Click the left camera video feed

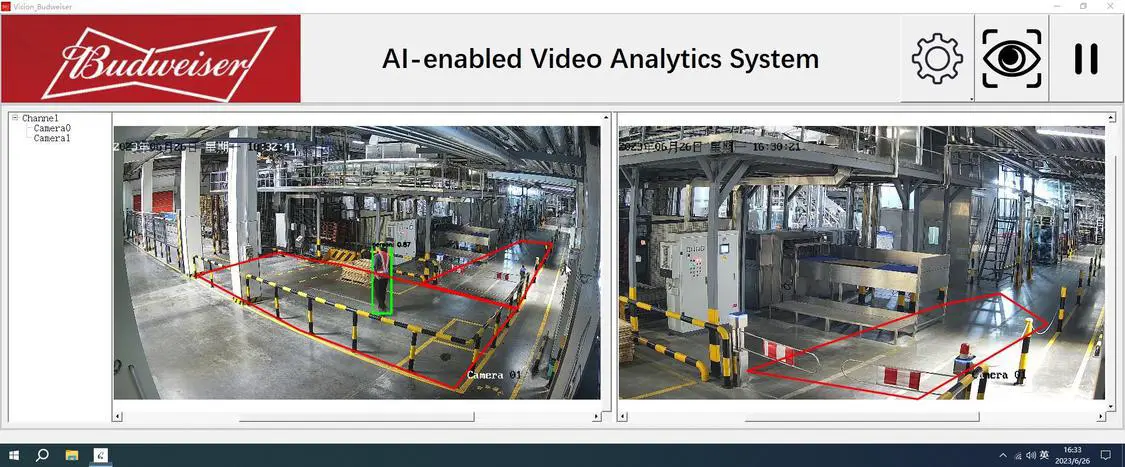(356, 262)
